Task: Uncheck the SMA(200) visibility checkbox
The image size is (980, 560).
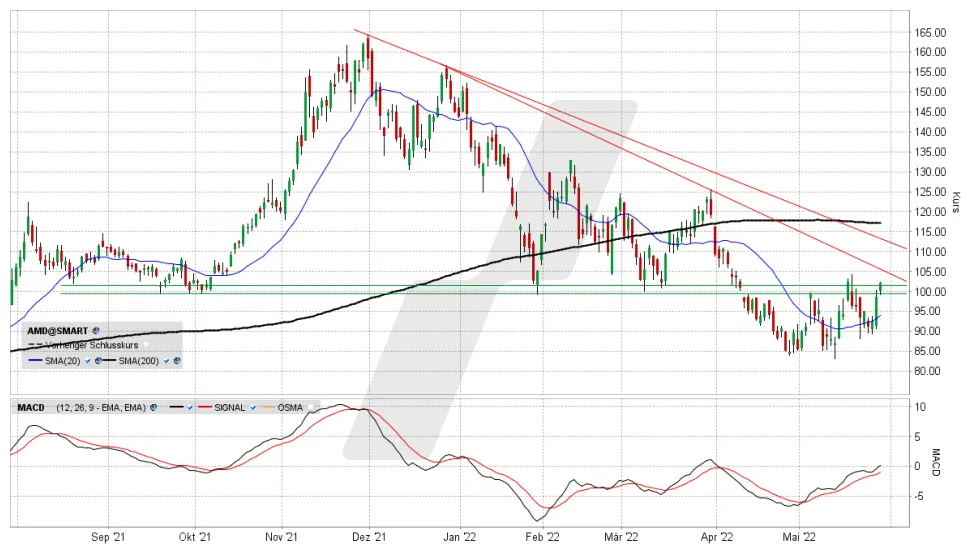Action: click(166, 360)
